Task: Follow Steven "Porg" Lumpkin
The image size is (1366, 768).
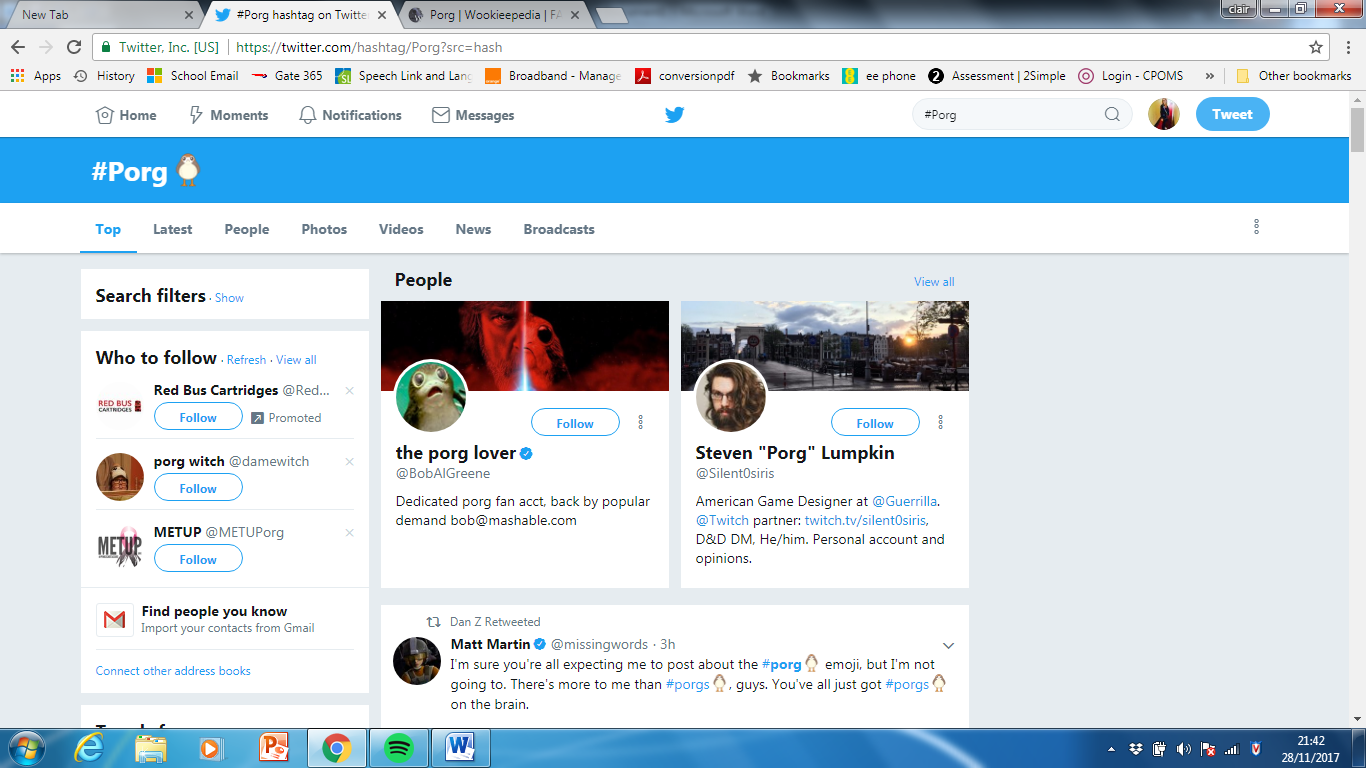Action: point(875,423)
